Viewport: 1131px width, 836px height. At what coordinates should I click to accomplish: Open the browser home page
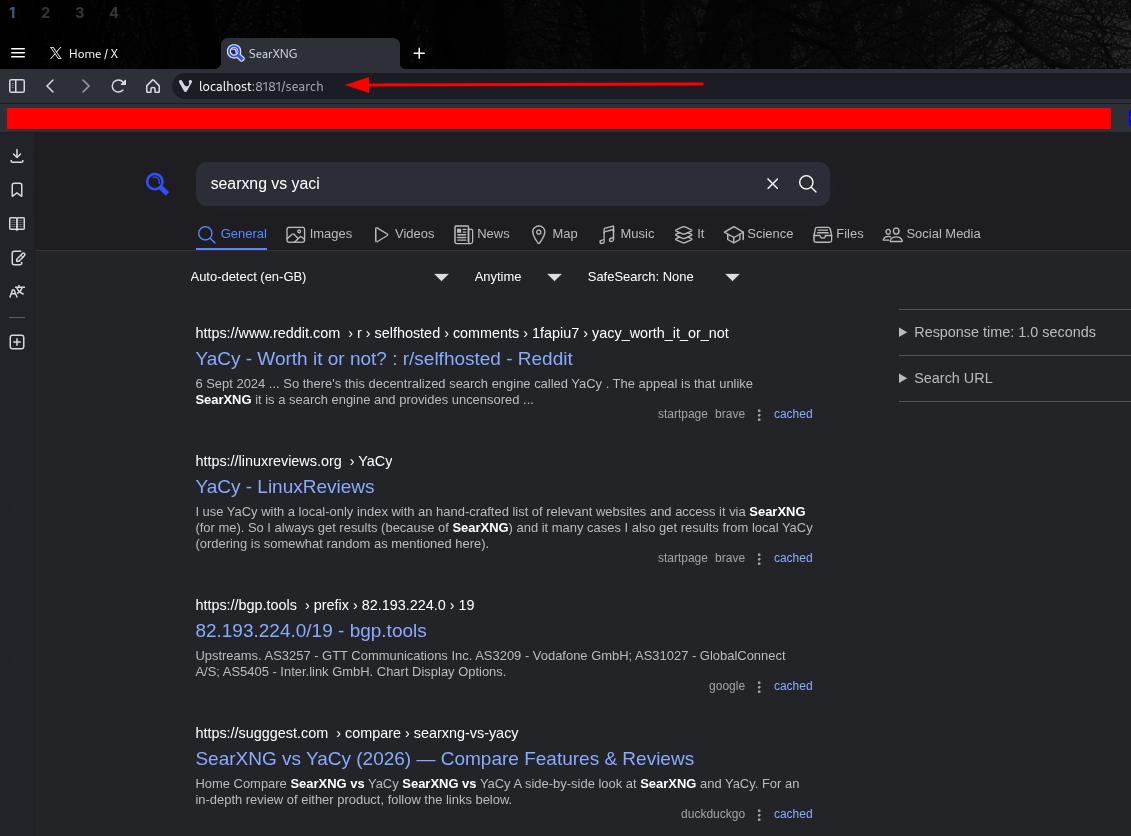point(153,87)
